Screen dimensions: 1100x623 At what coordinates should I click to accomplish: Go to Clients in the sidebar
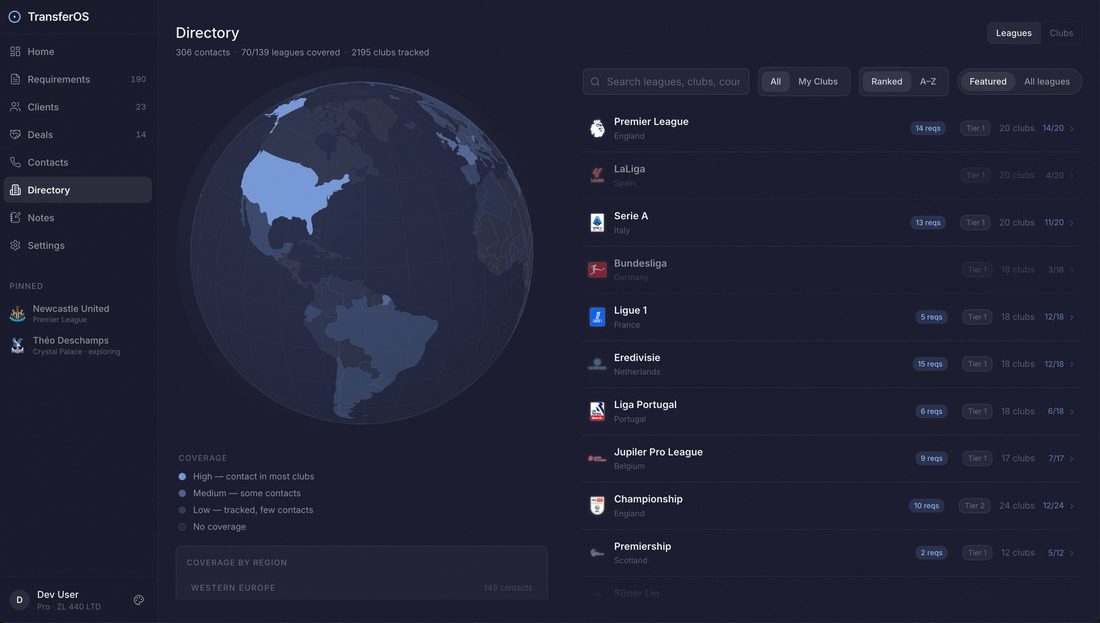78,107
